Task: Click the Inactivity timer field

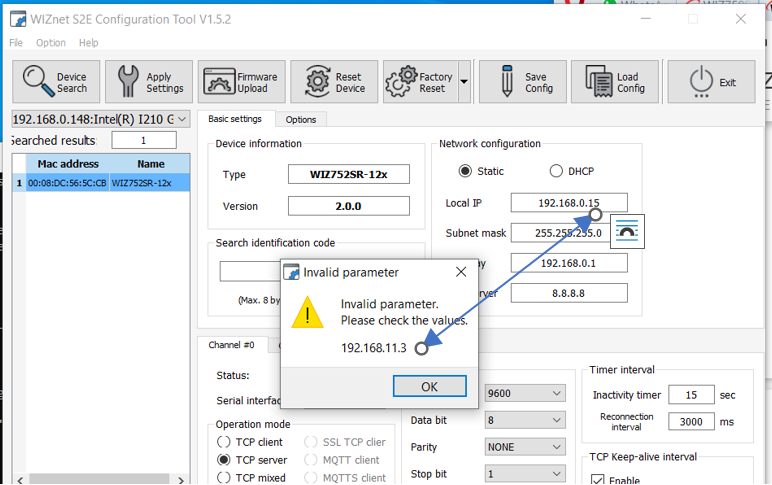Action: point(691,395)
